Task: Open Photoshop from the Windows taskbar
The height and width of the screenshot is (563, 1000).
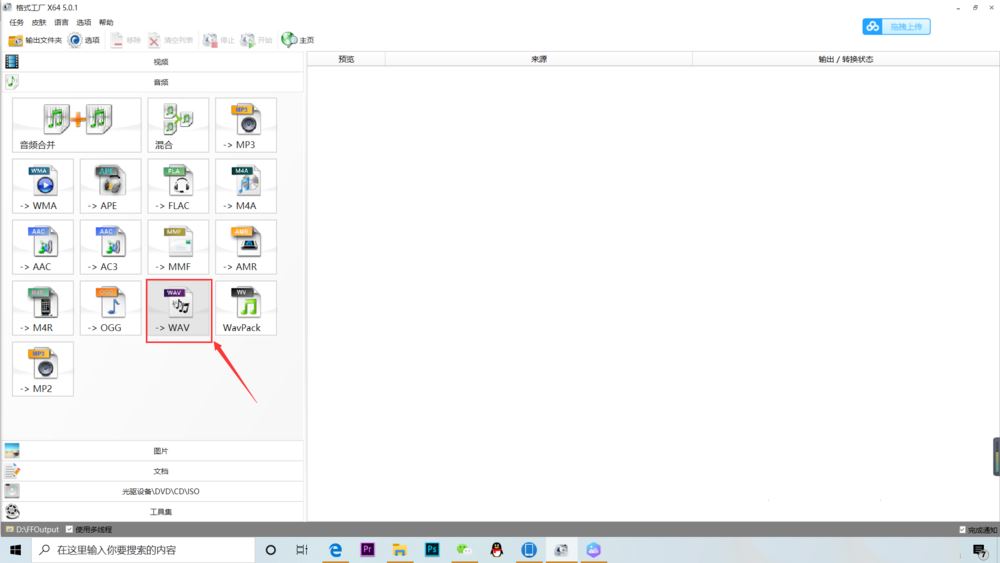Action: (x=432, y=550)
